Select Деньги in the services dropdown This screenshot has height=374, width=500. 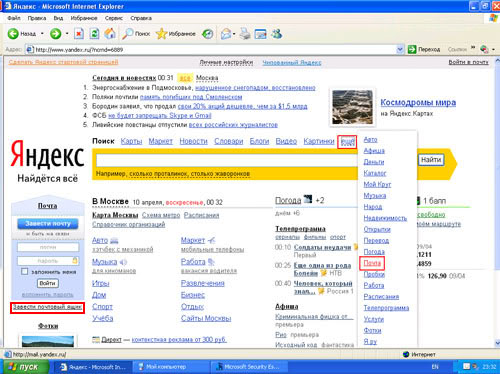[374, 162]
